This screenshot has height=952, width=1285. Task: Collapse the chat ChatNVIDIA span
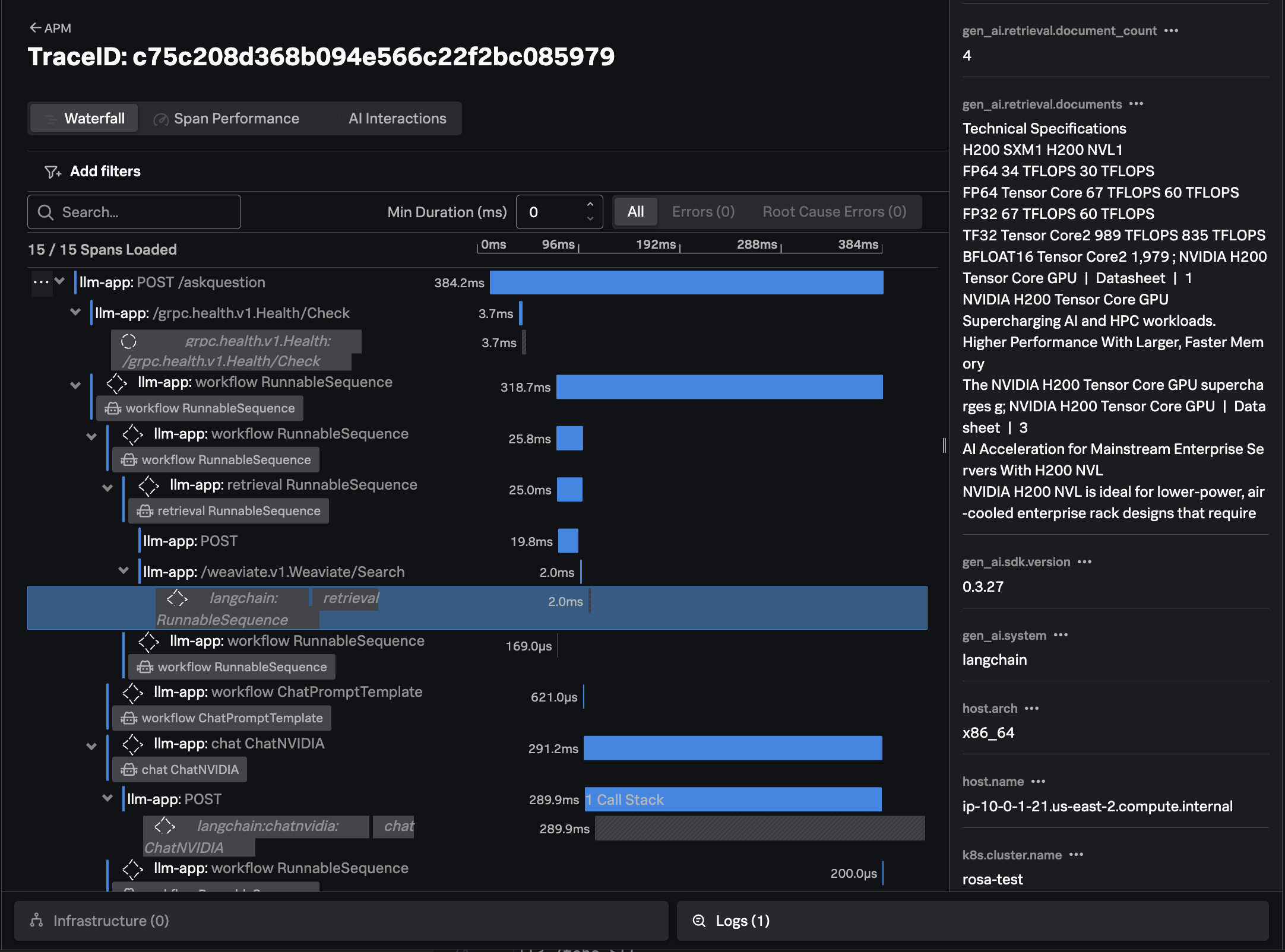pyautogui.click(x=91, y=746)
